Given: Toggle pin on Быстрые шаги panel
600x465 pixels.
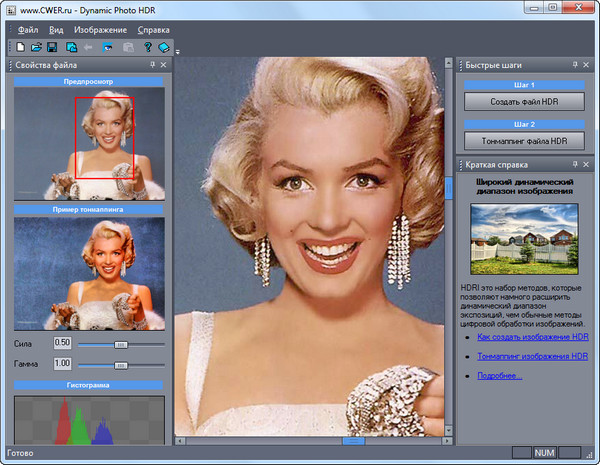Looking at the screenshot, I should pyautogui.click(x=573, y=65).
